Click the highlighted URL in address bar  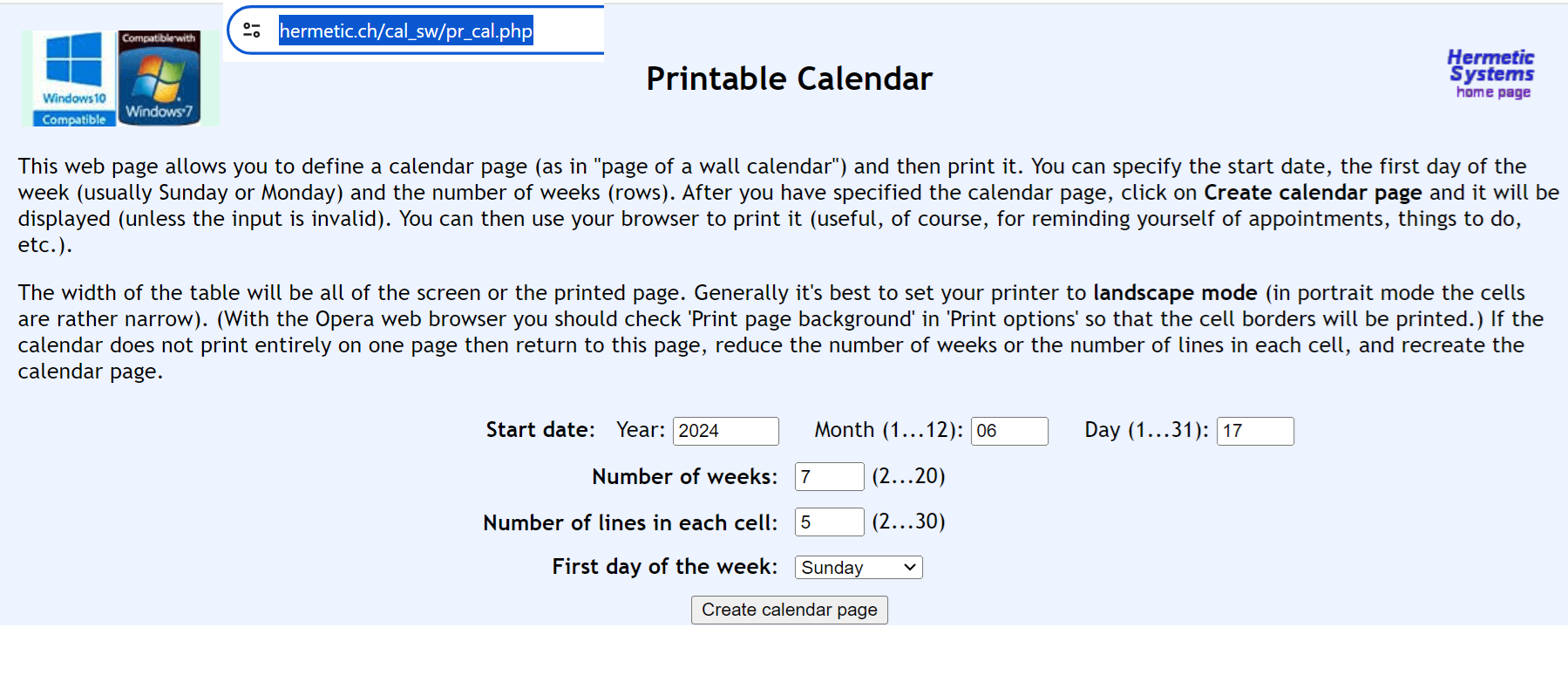[405, 31]
